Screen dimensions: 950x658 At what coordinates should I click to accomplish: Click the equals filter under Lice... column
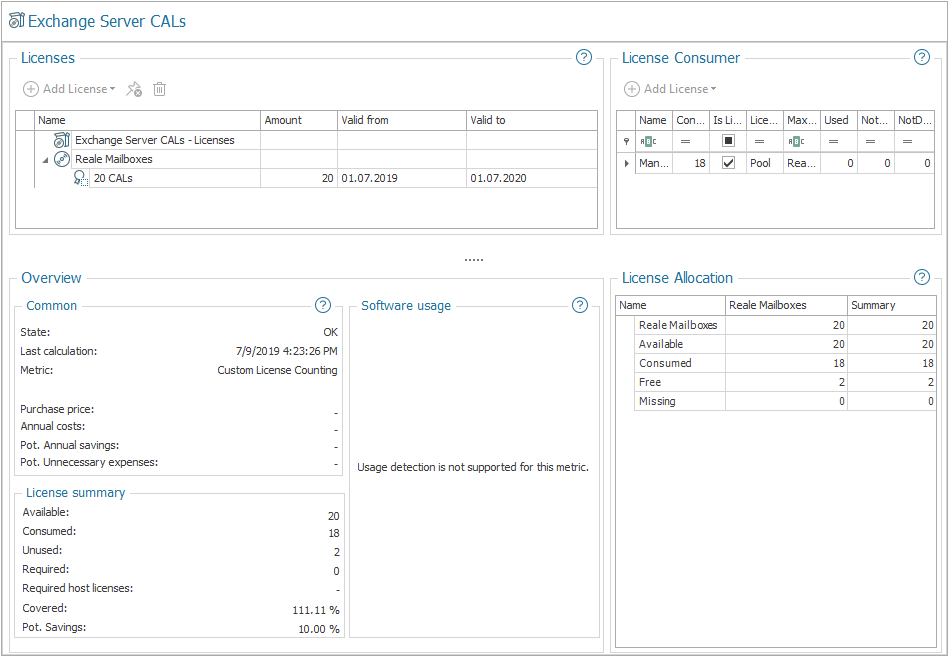pos(759,141)
